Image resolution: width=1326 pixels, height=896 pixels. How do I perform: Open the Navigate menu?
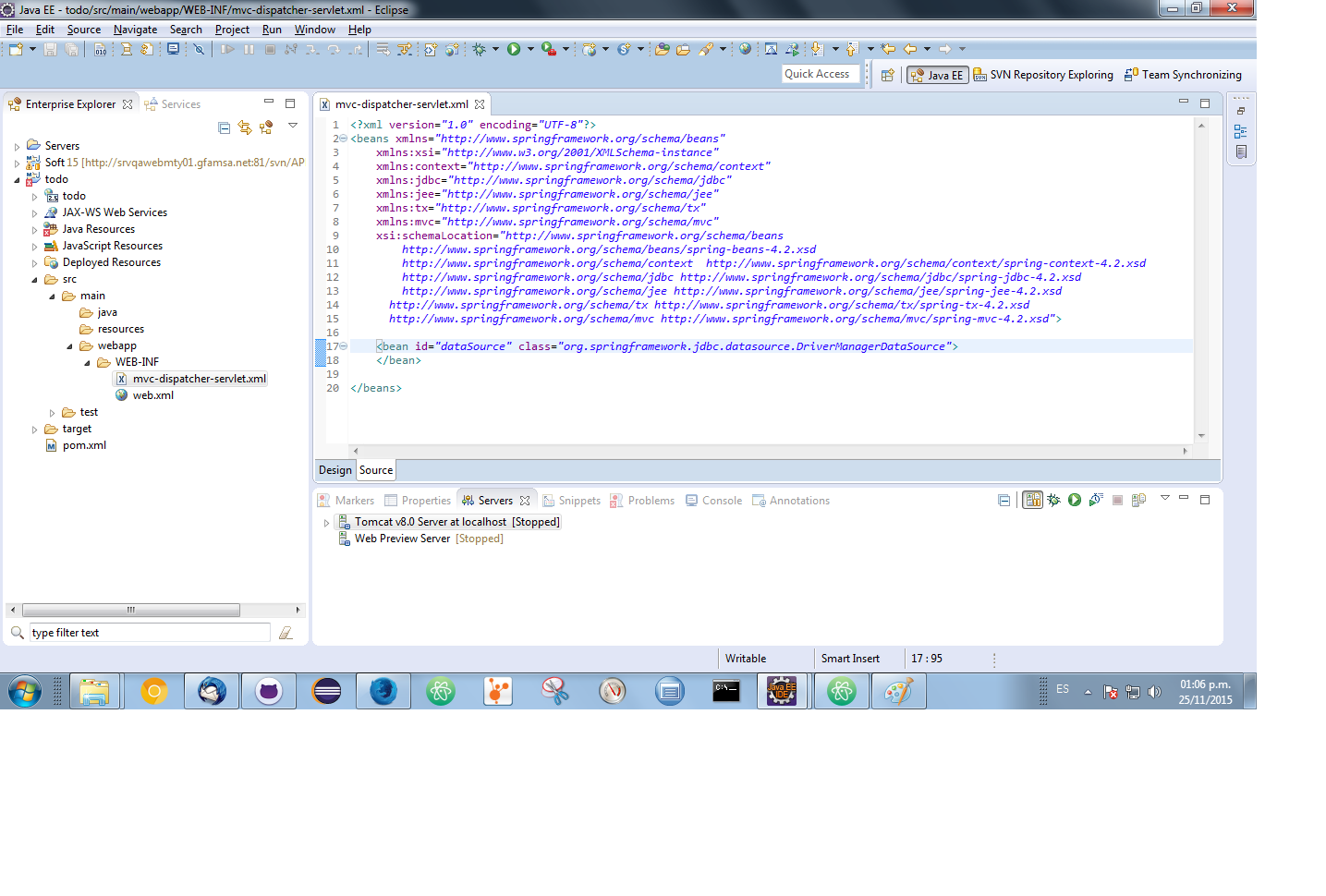[136, 30]
